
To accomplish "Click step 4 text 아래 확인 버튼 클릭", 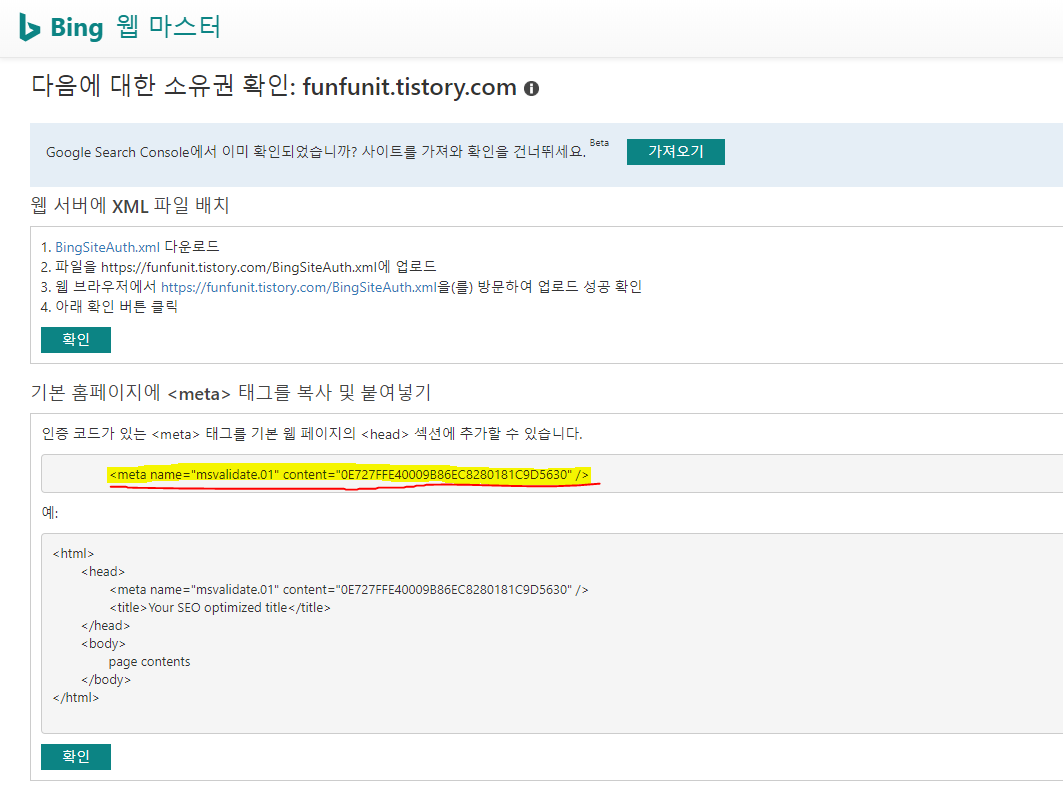I will pos(109,306).
